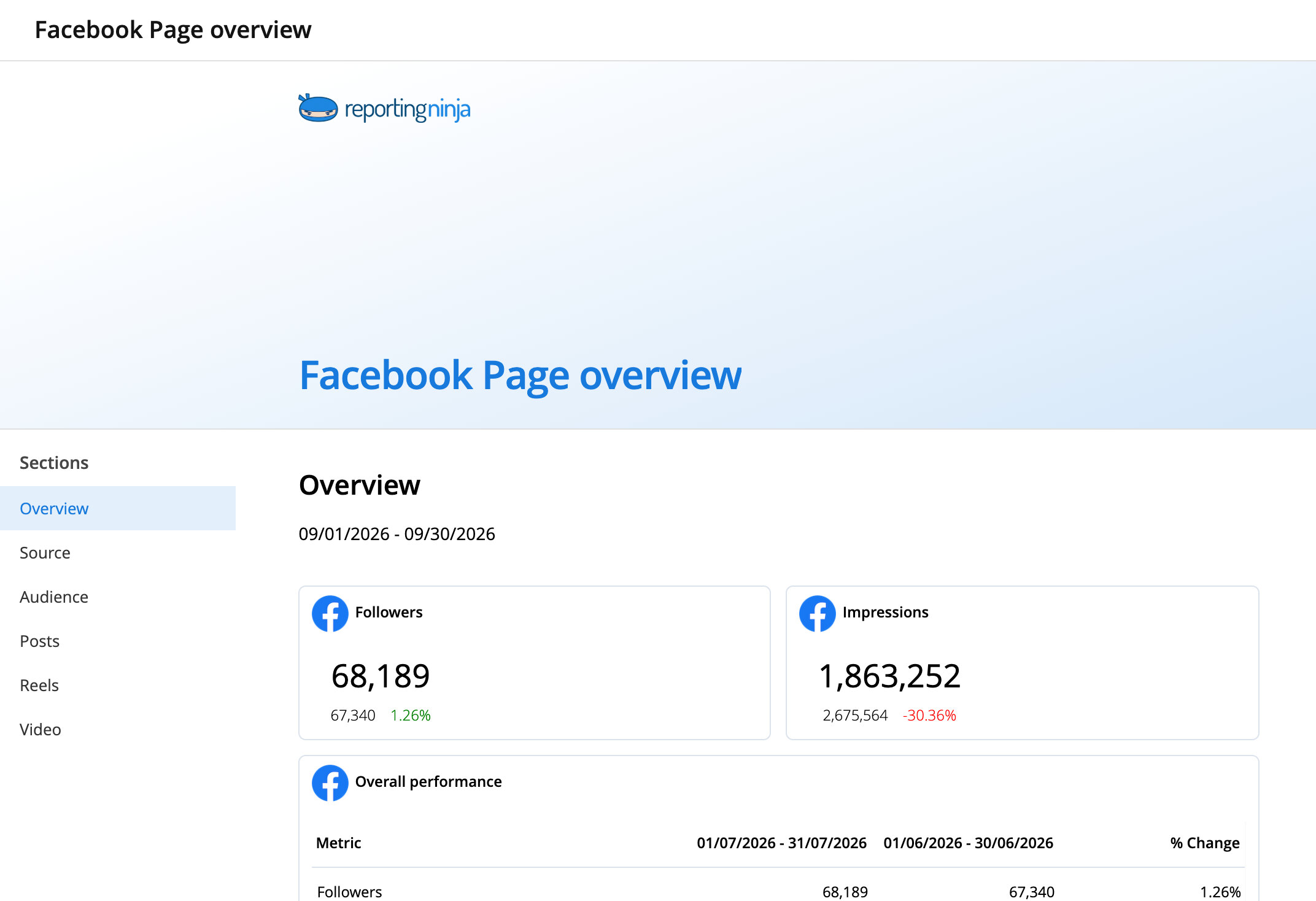Click 68,189 in the Followers table row
Screen dimensions: 1316x901
pyautogui.click(x=845, y=892)
